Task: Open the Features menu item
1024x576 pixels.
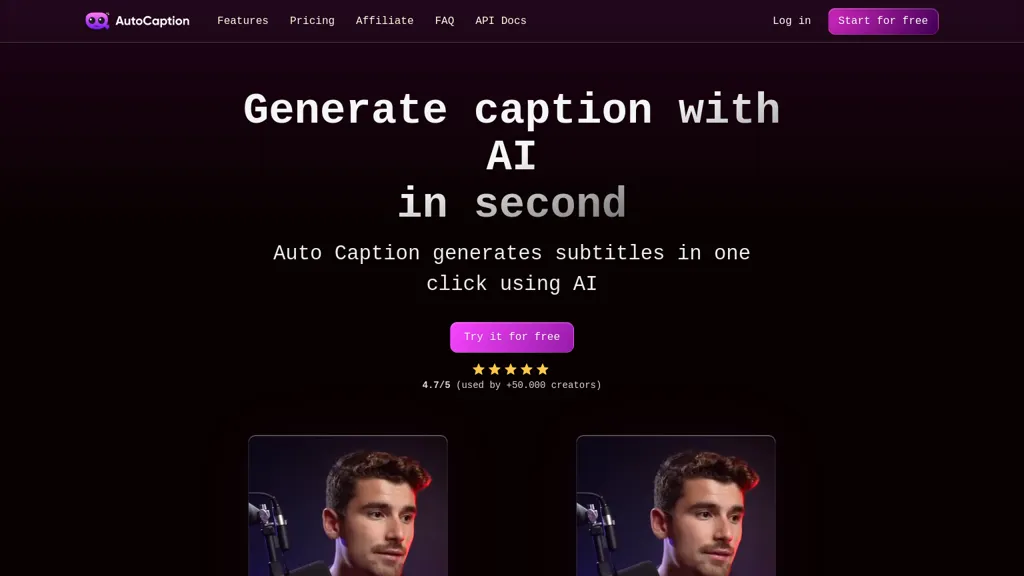Action: click(x=242, y=21)
